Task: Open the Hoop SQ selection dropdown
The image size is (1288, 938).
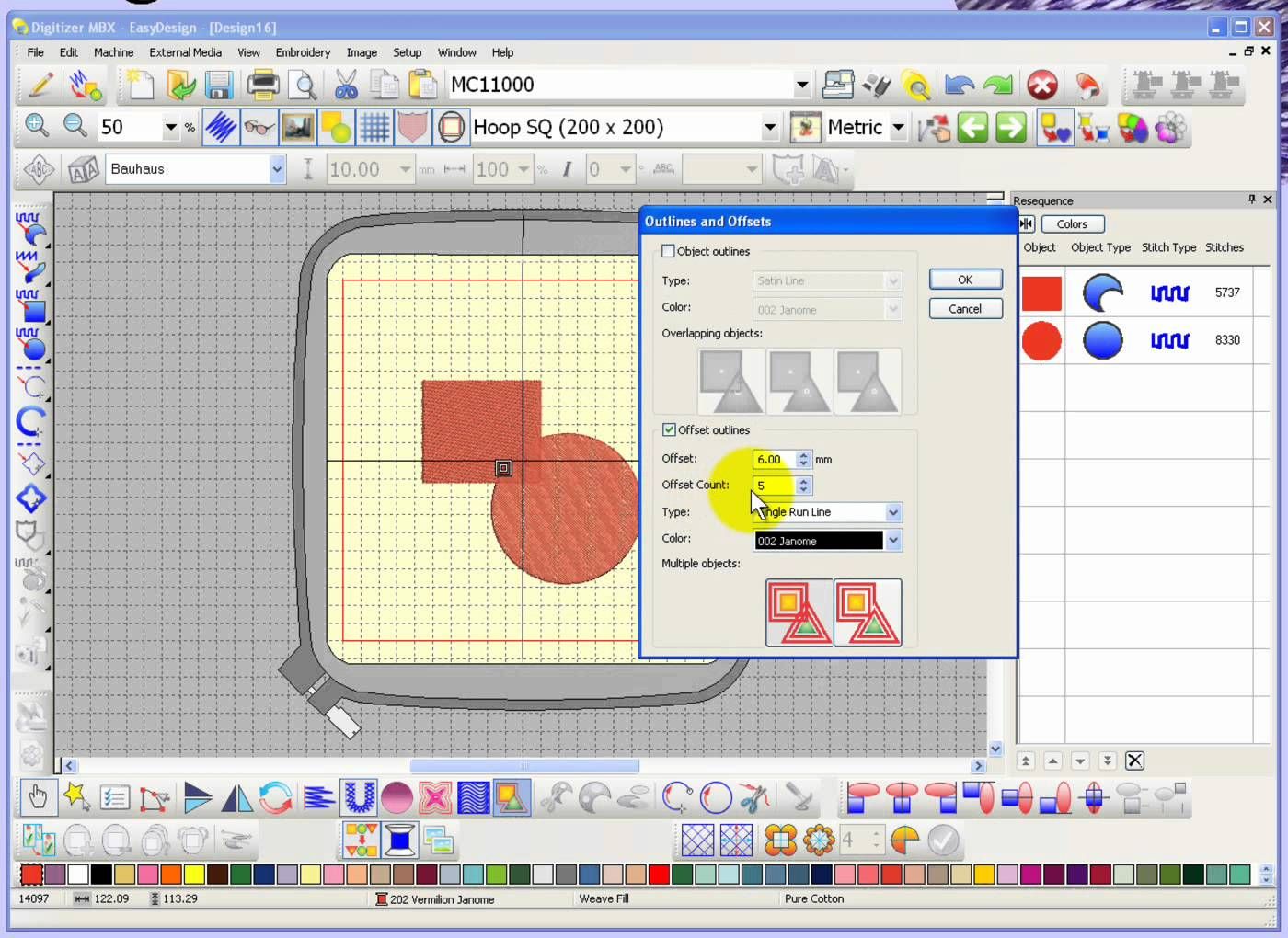Action: [x=770, y=128]
